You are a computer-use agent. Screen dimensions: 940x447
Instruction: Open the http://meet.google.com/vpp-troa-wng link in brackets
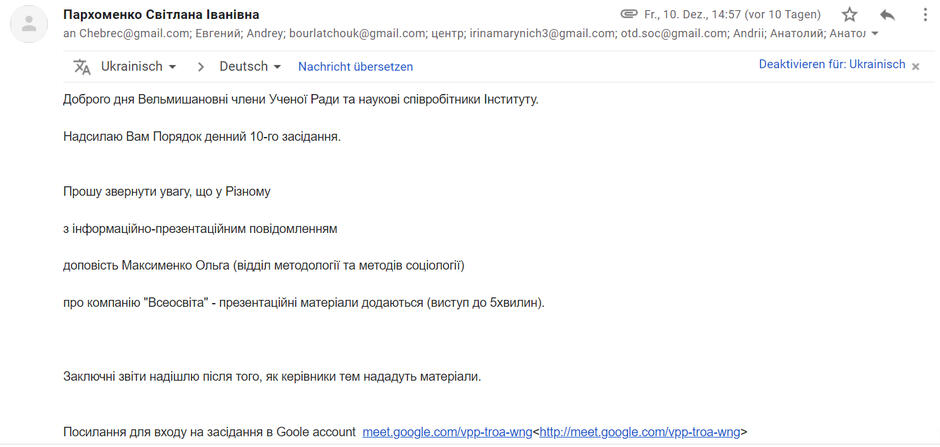pyautogui.click(x=640, y=431)
